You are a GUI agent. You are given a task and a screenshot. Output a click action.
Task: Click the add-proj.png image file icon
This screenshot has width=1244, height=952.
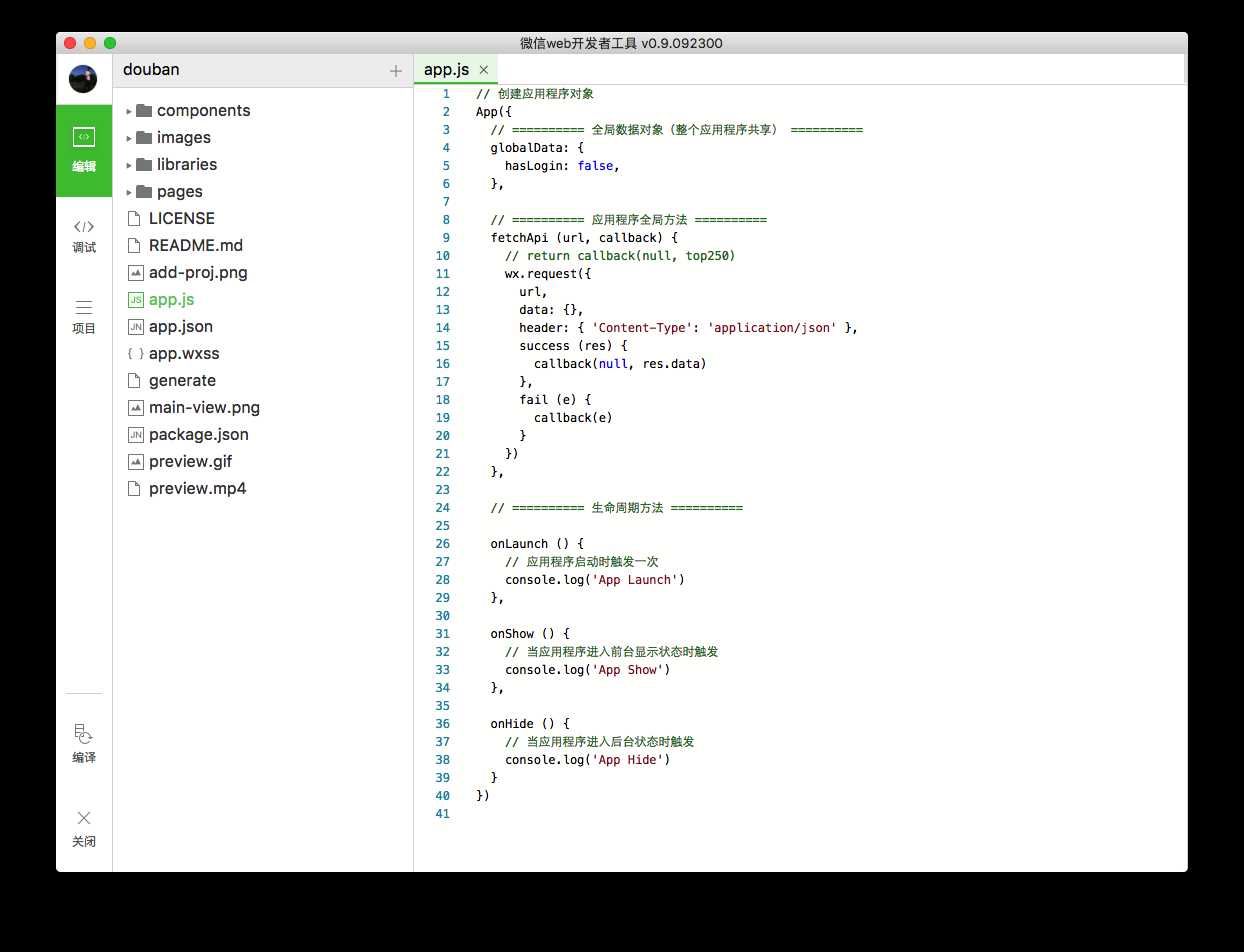point(135,272)
